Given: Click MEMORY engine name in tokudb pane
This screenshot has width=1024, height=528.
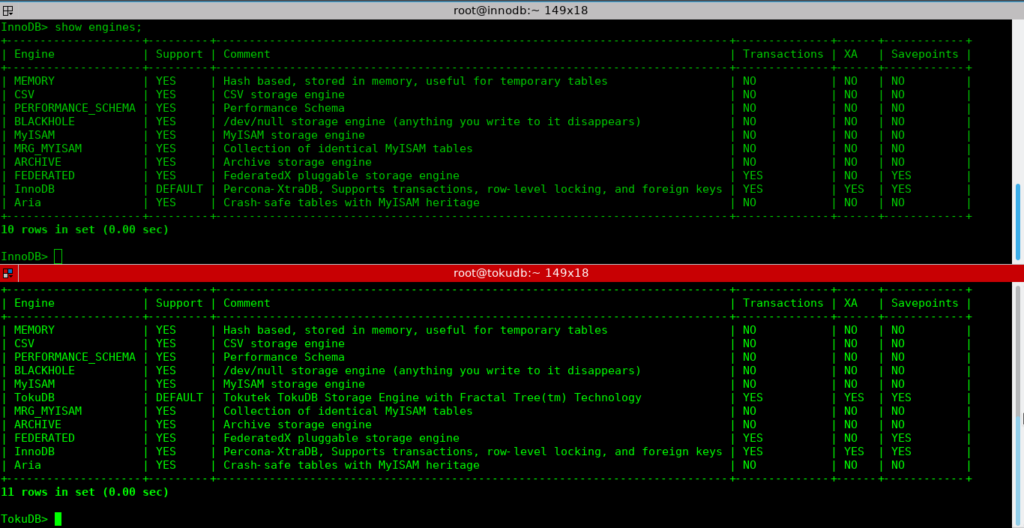Looking at the screenshot, I should (35, 330).
